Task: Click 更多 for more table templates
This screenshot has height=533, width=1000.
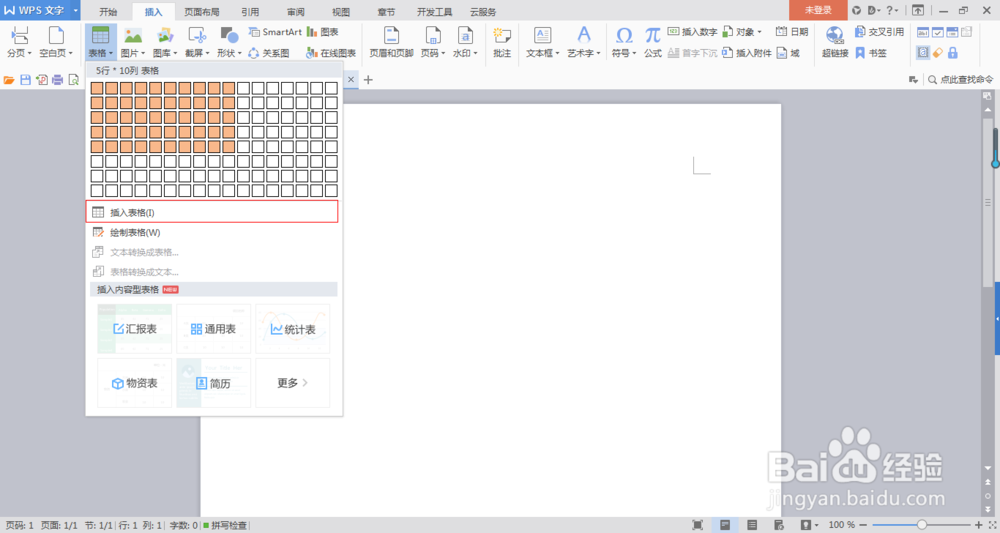Action: click(293, 383)
